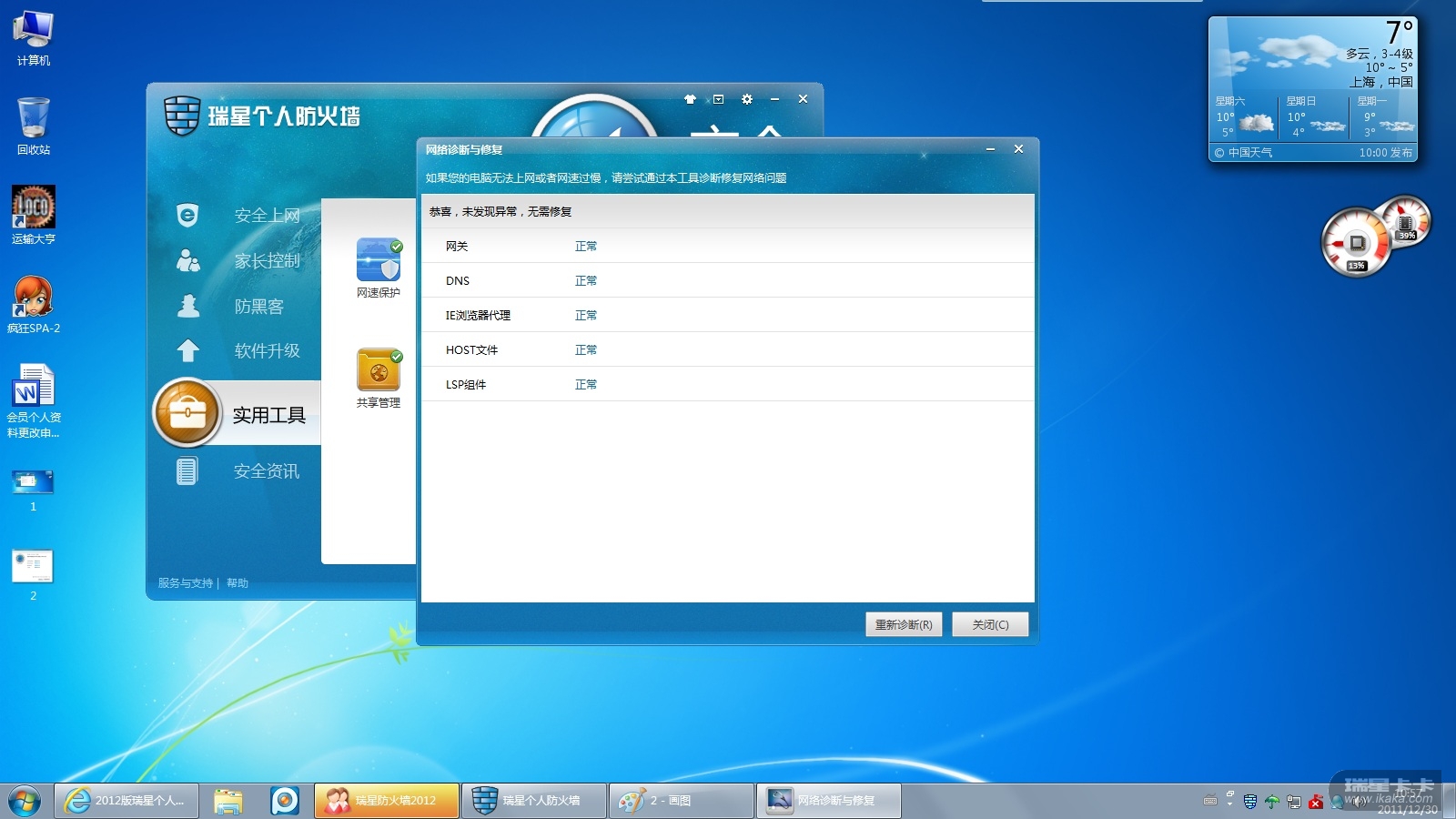
Task: Open the 计算机 desktop icon
Action: click(x=34, y=38)
